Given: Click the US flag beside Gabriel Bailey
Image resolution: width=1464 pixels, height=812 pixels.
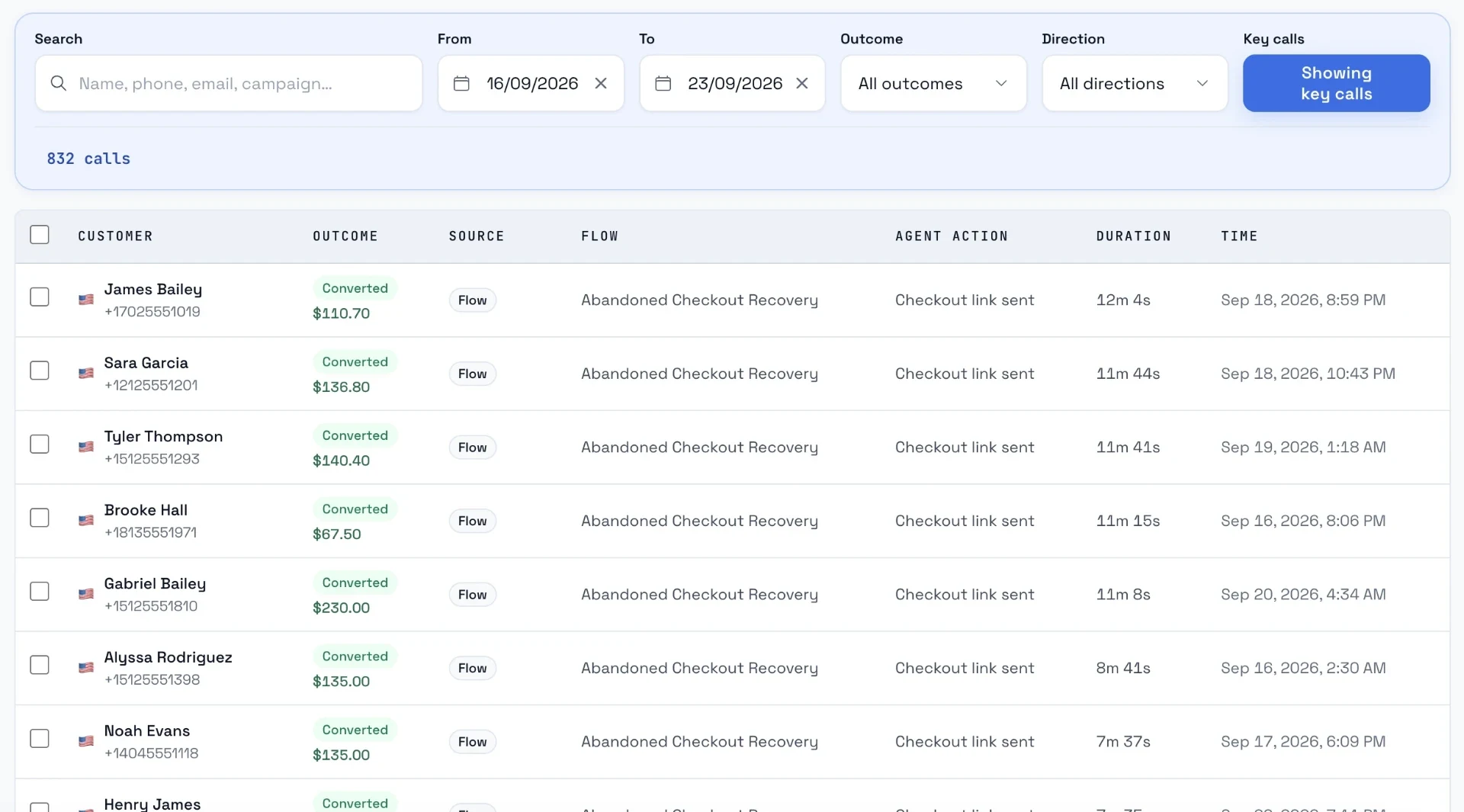Looking at the screenshot, I should point(86,594).
